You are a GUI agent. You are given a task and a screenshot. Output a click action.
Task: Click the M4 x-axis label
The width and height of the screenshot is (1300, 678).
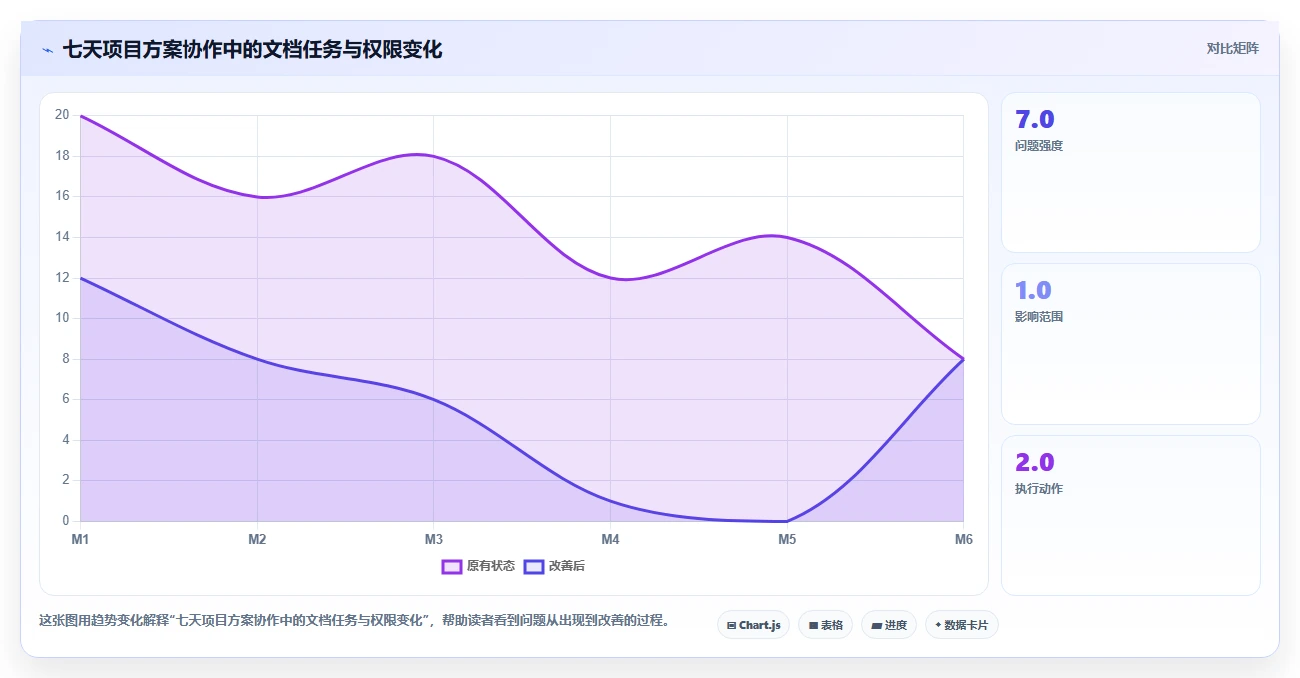[611, 540]
